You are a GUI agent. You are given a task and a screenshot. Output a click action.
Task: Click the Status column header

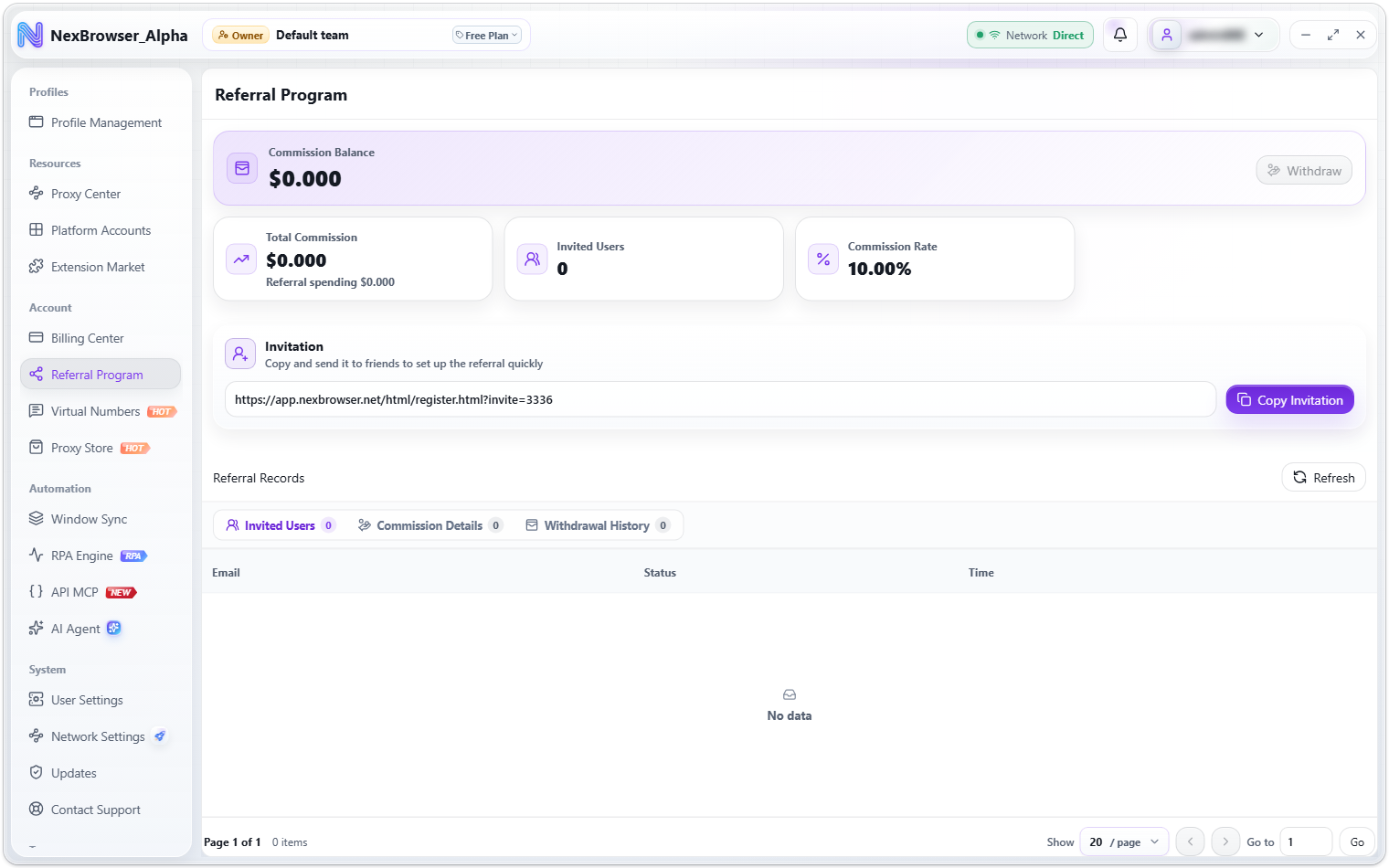(660, 573)
